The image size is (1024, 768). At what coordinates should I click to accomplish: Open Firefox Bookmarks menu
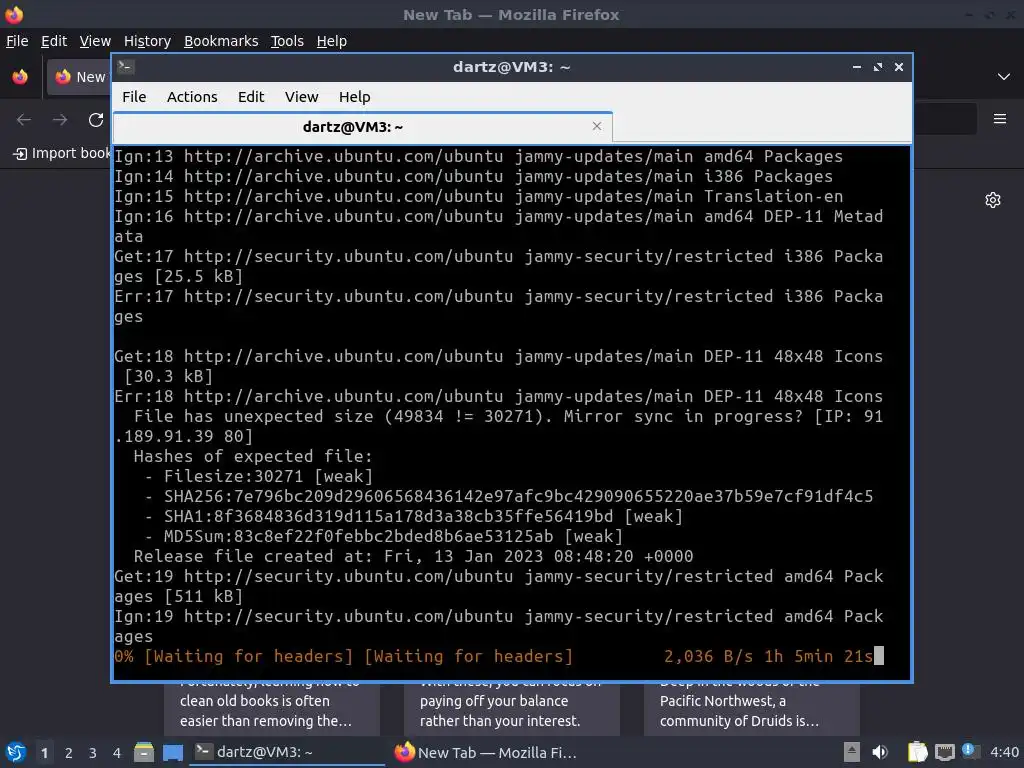tap(221, 41)
